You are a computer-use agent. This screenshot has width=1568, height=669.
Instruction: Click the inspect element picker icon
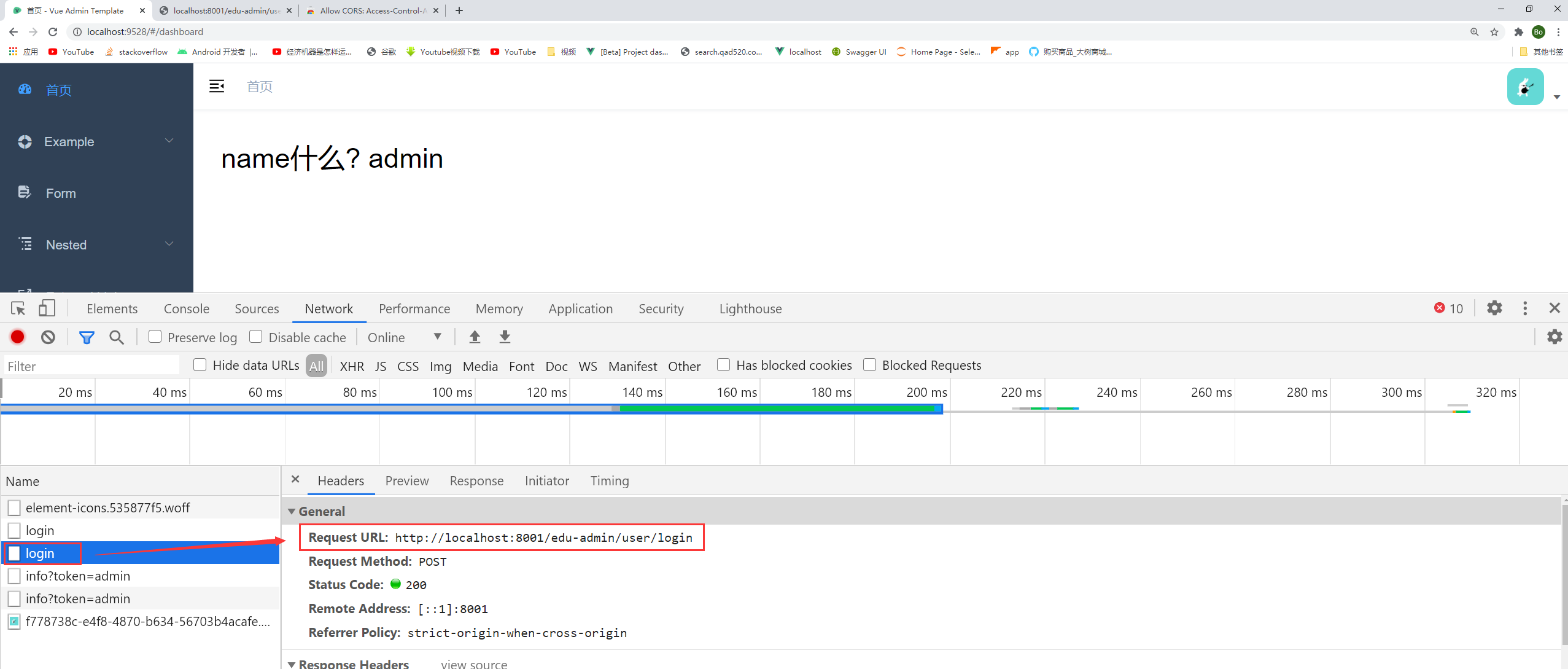pyautogui.click(x=18, y=308)
